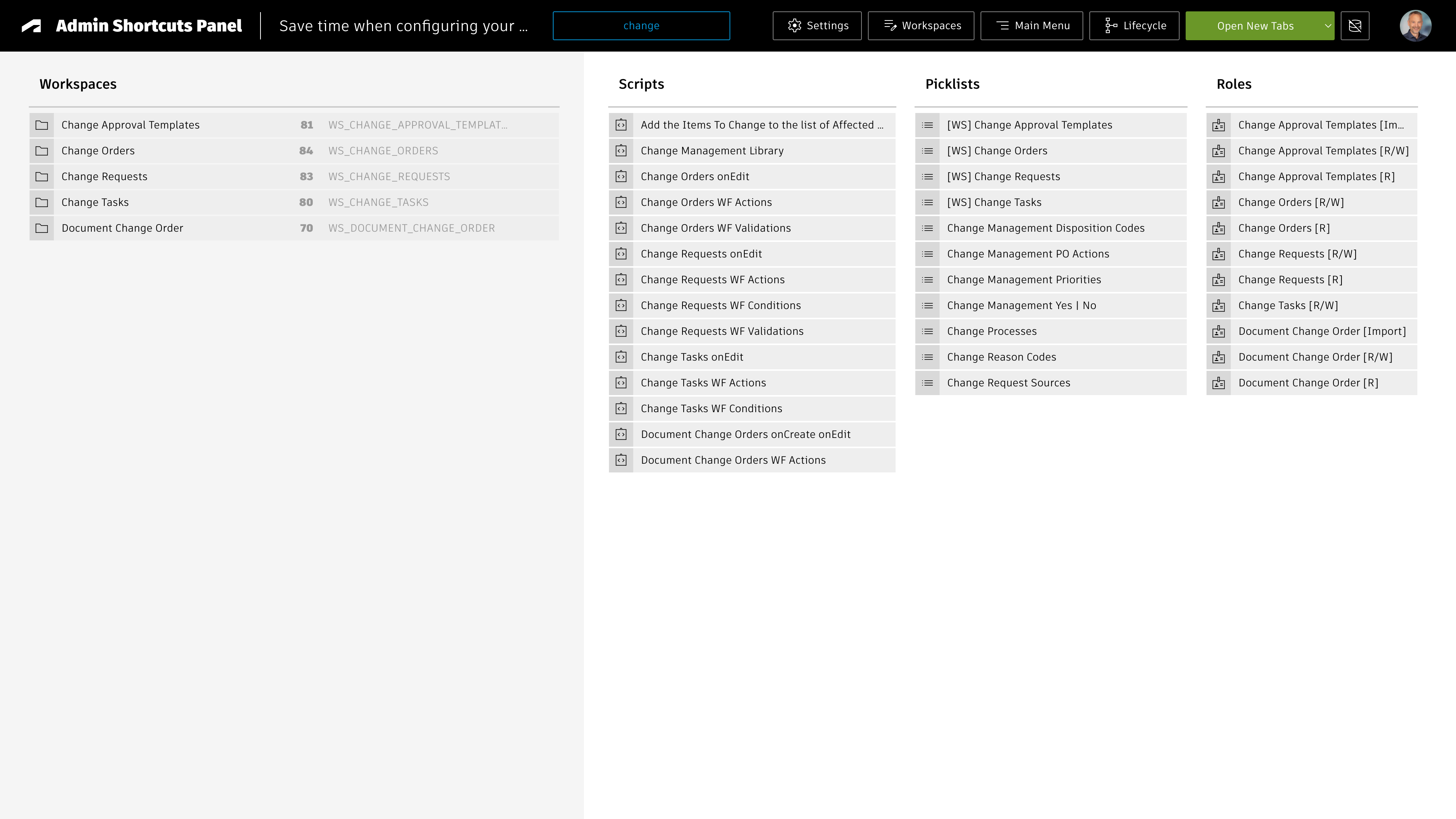Image resolution: width=1456 pixels, height=819 pixels.
Task: Click the Autodesk logo icon
Action: [31, 26]
